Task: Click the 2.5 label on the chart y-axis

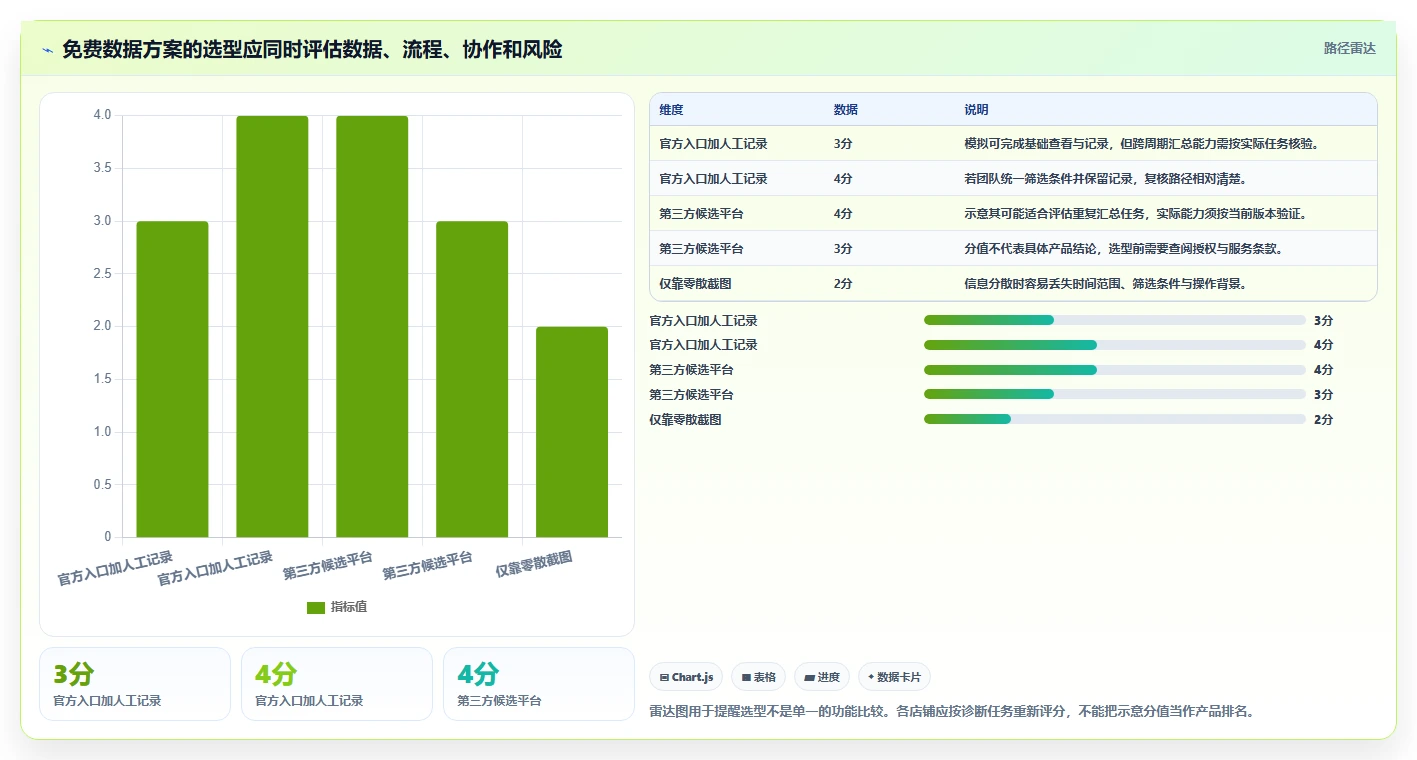Action: point(102,273)
